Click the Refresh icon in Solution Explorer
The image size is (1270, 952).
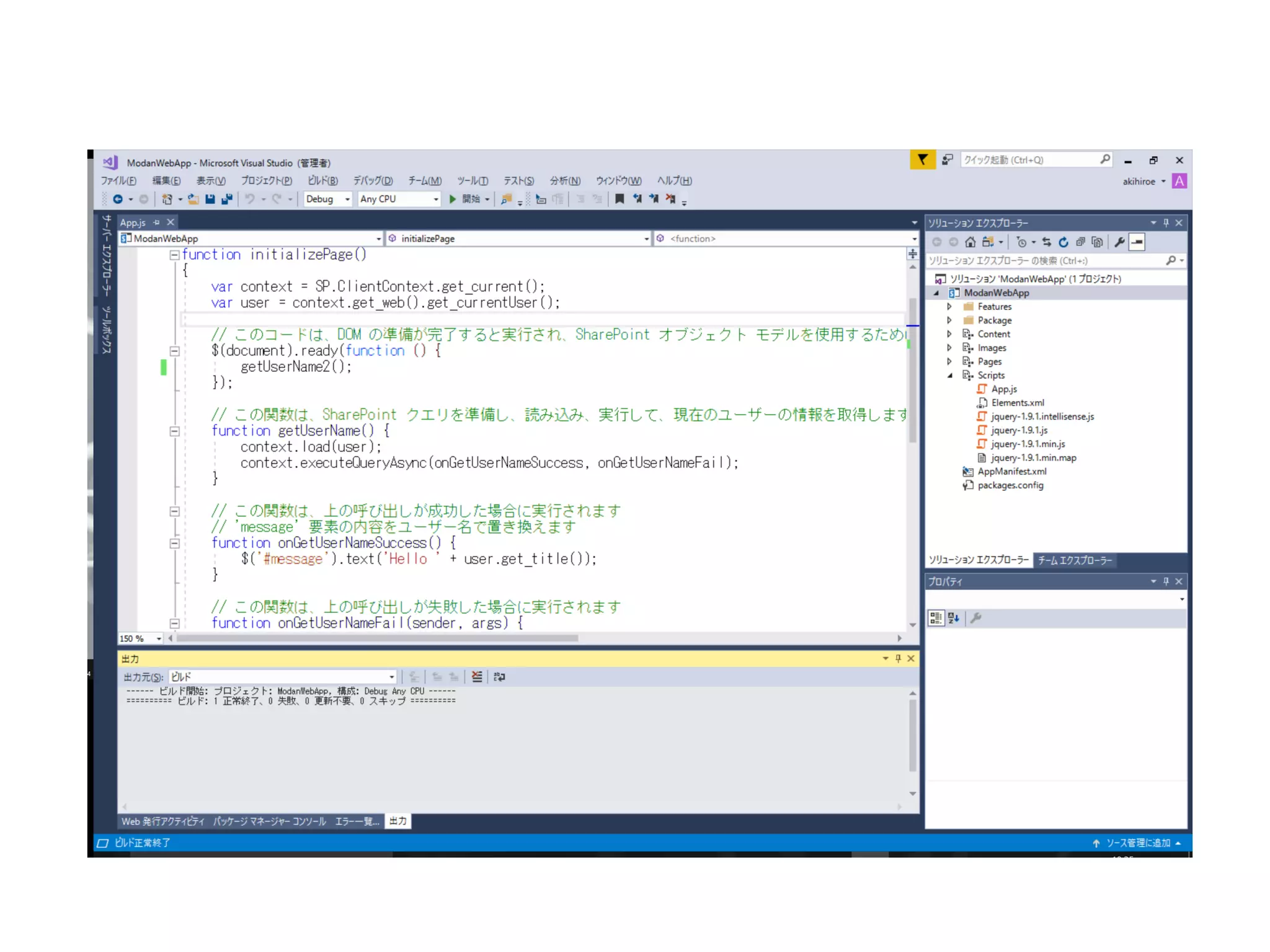(x=1064, y=242)
